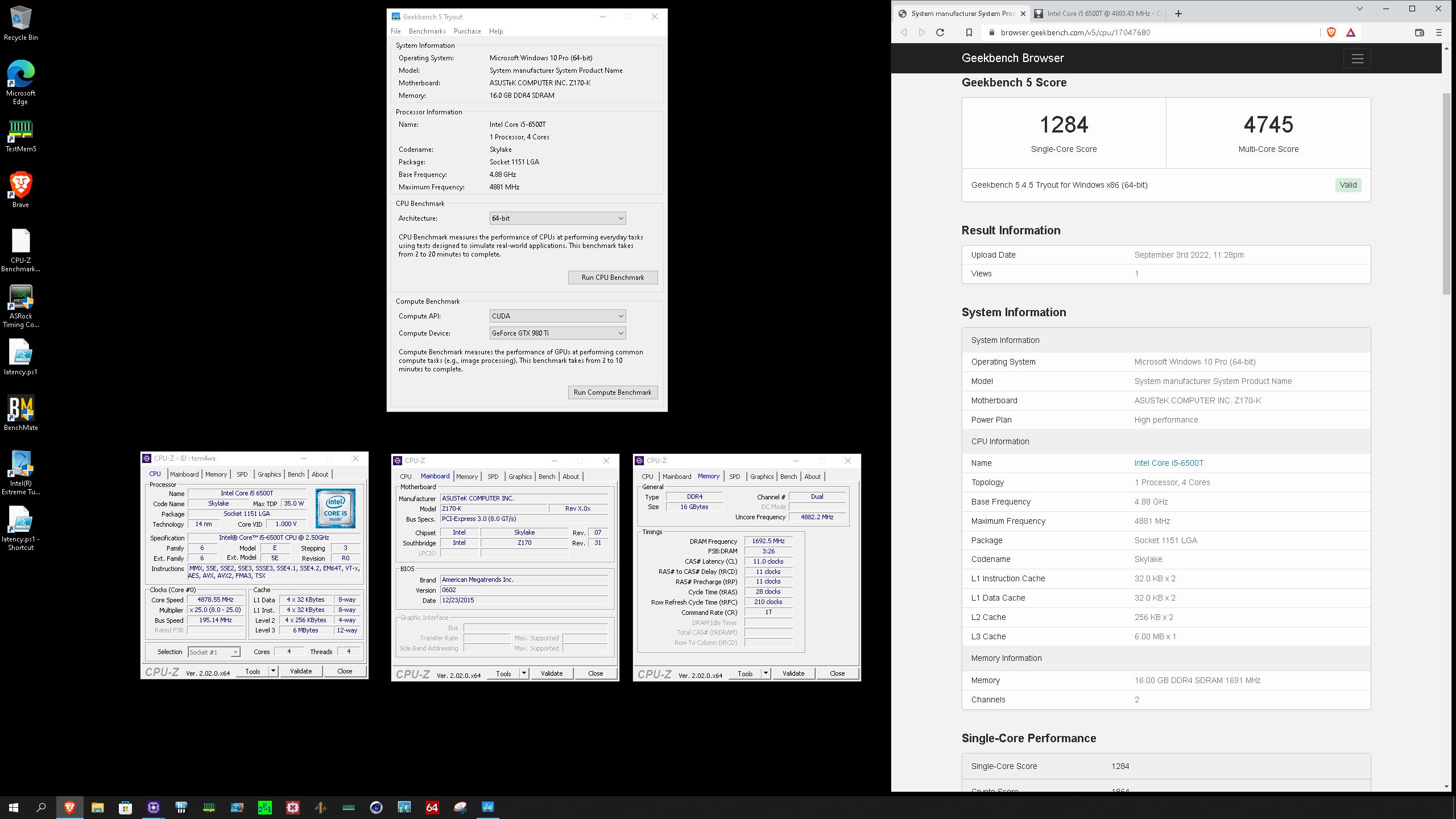
Task: Open the Geekbench Benchmarks menu
Action: 427,31
